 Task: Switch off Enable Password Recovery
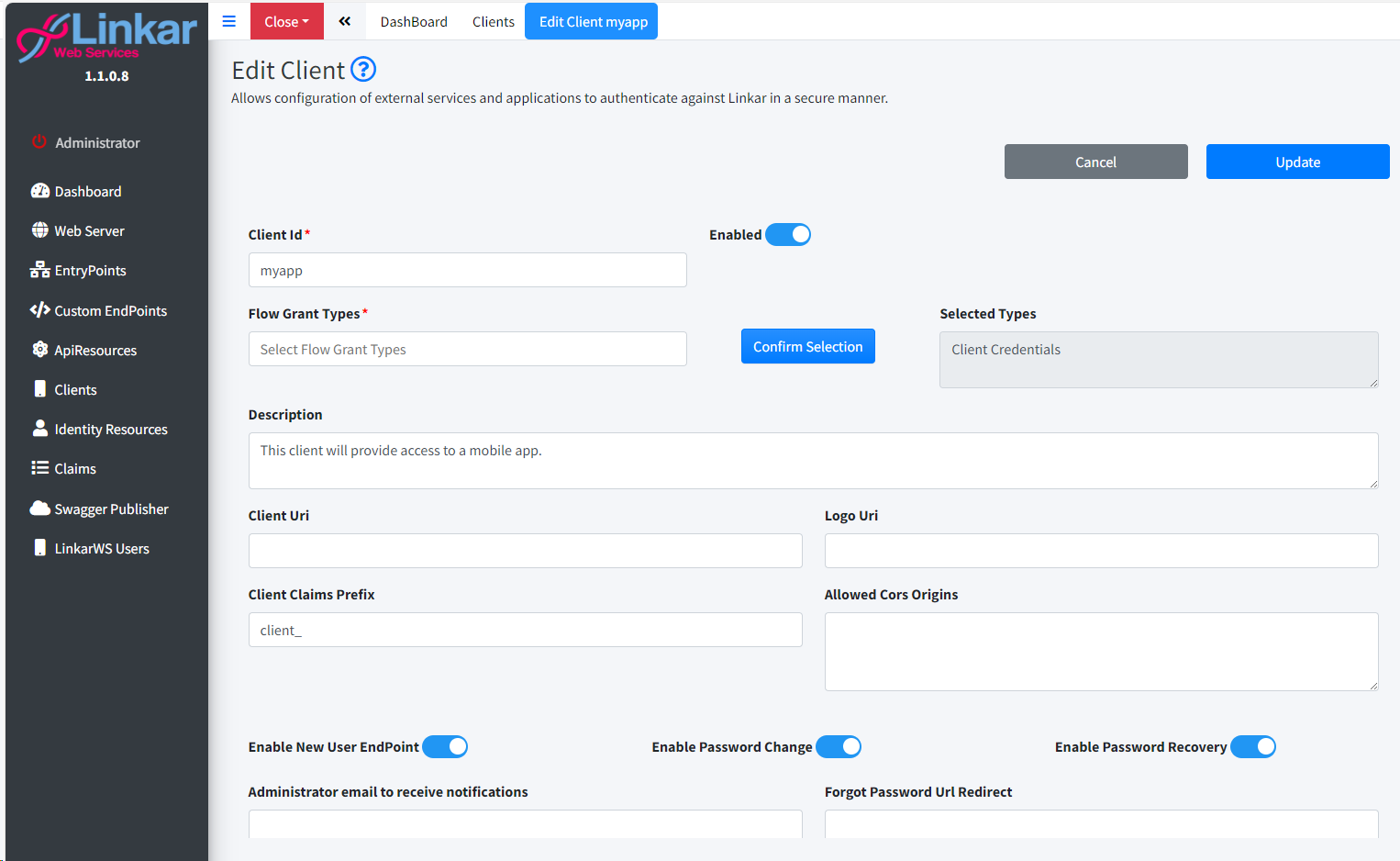point(1253,747)
